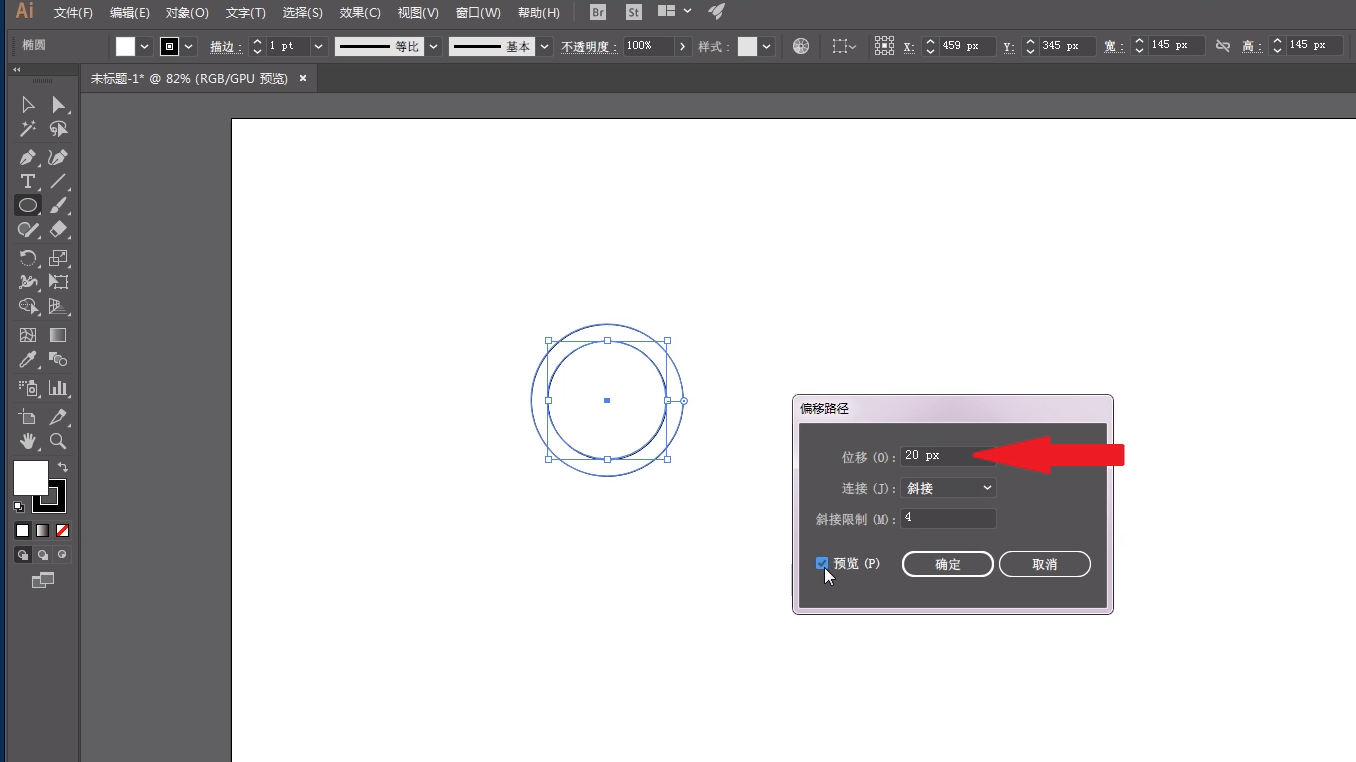1356x762 pixels.
Task: Reset to default fill and stroke
Action: pyautogui.click(x=18, y=507)
